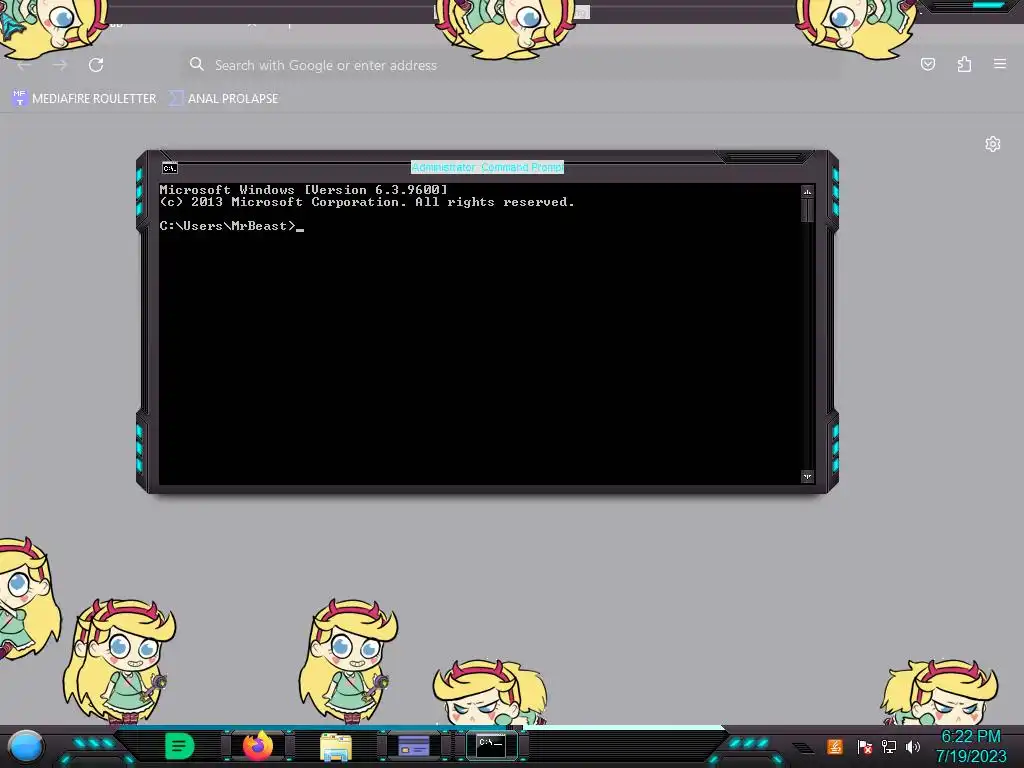Open Firefox extensions puzzle icon
Screen dimensions: 1024x768
click(x=964, y=64)
